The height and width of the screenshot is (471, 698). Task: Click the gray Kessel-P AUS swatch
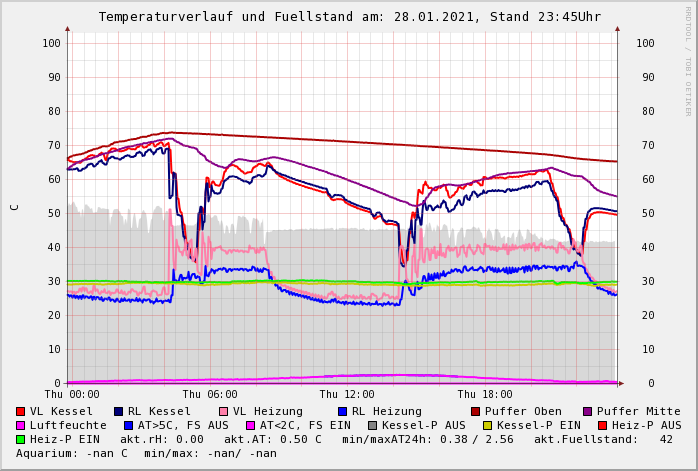pos(373,425)
